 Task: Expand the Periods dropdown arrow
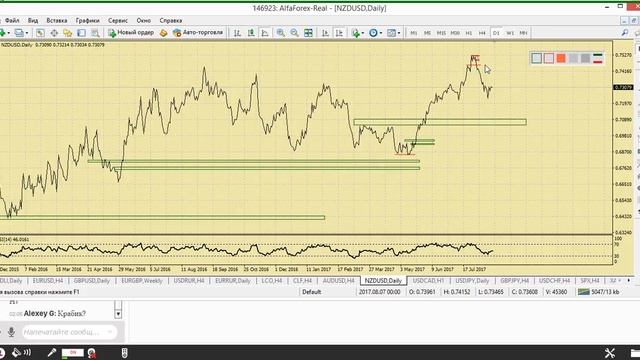coord(381,33)
